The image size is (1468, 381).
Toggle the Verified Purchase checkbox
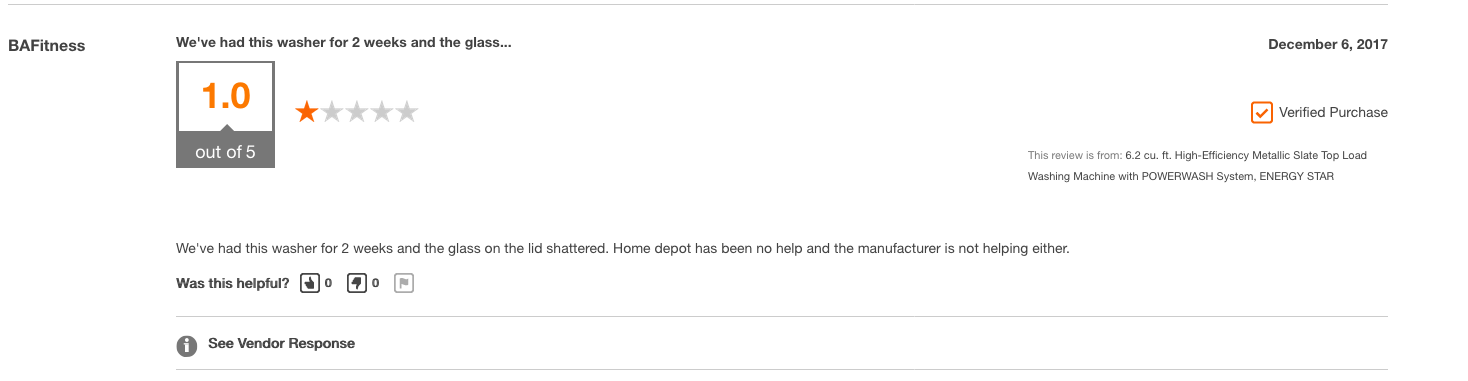[x=1261, y=112]
